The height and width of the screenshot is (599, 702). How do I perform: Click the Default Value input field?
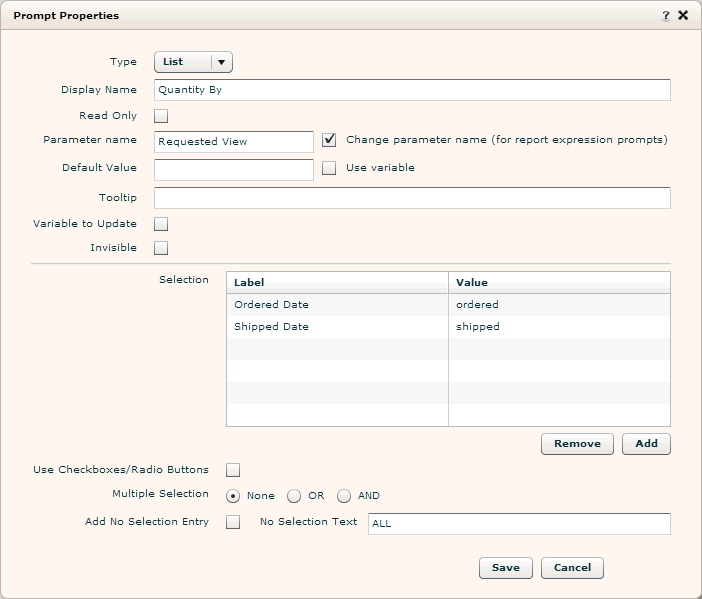pos(234,170)
